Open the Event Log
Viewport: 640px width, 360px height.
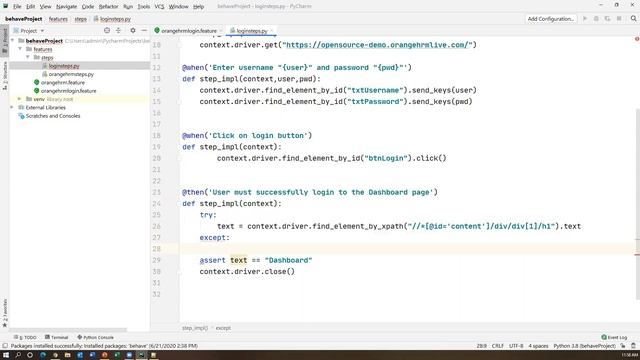coord(614,338)
